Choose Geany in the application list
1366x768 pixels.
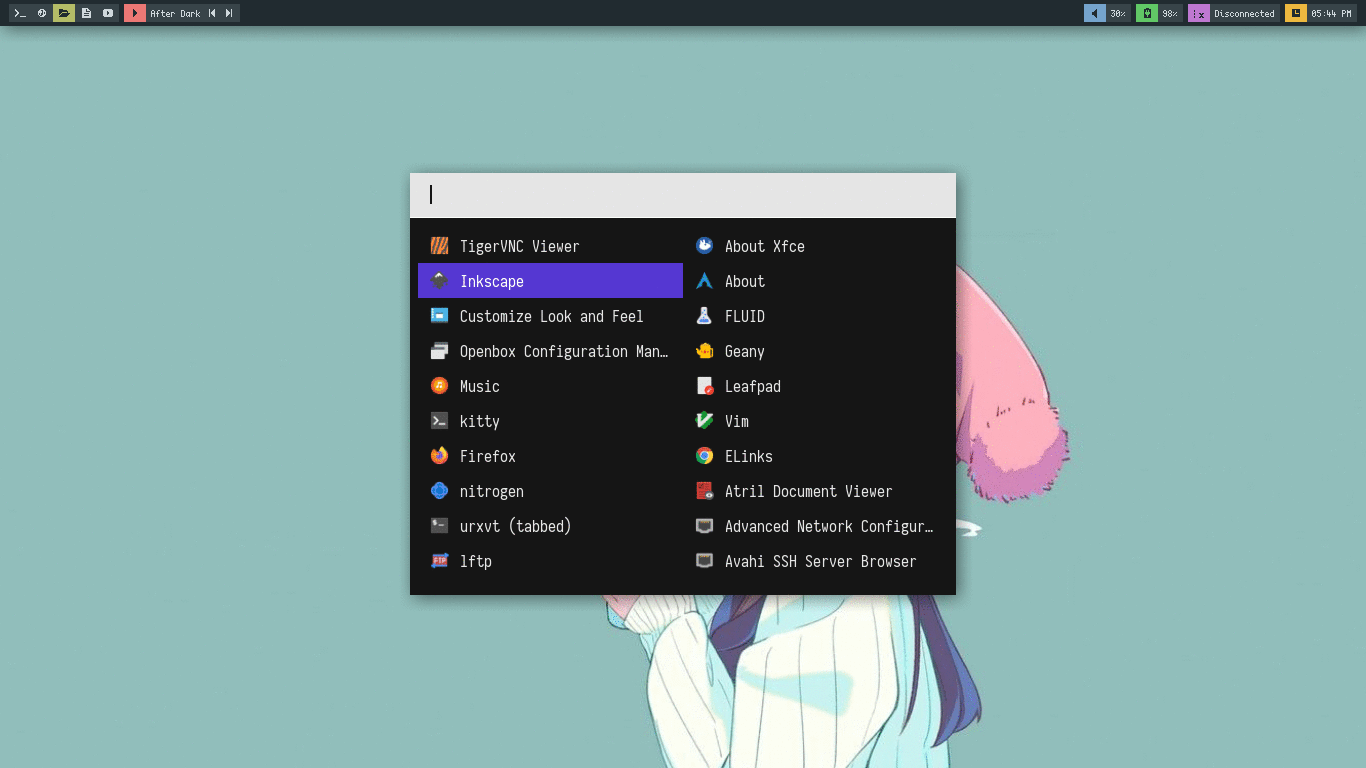(744, 351)
